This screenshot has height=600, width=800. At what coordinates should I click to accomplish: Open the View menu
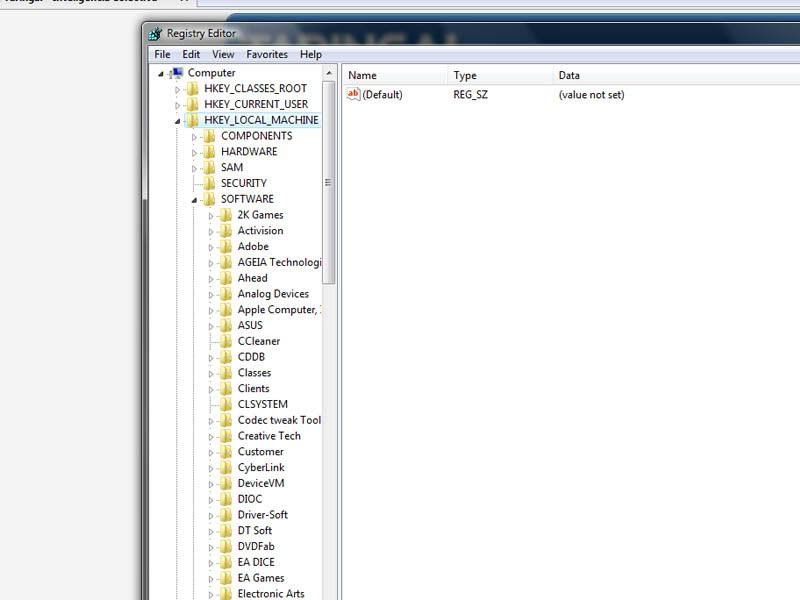coord(223,54)
